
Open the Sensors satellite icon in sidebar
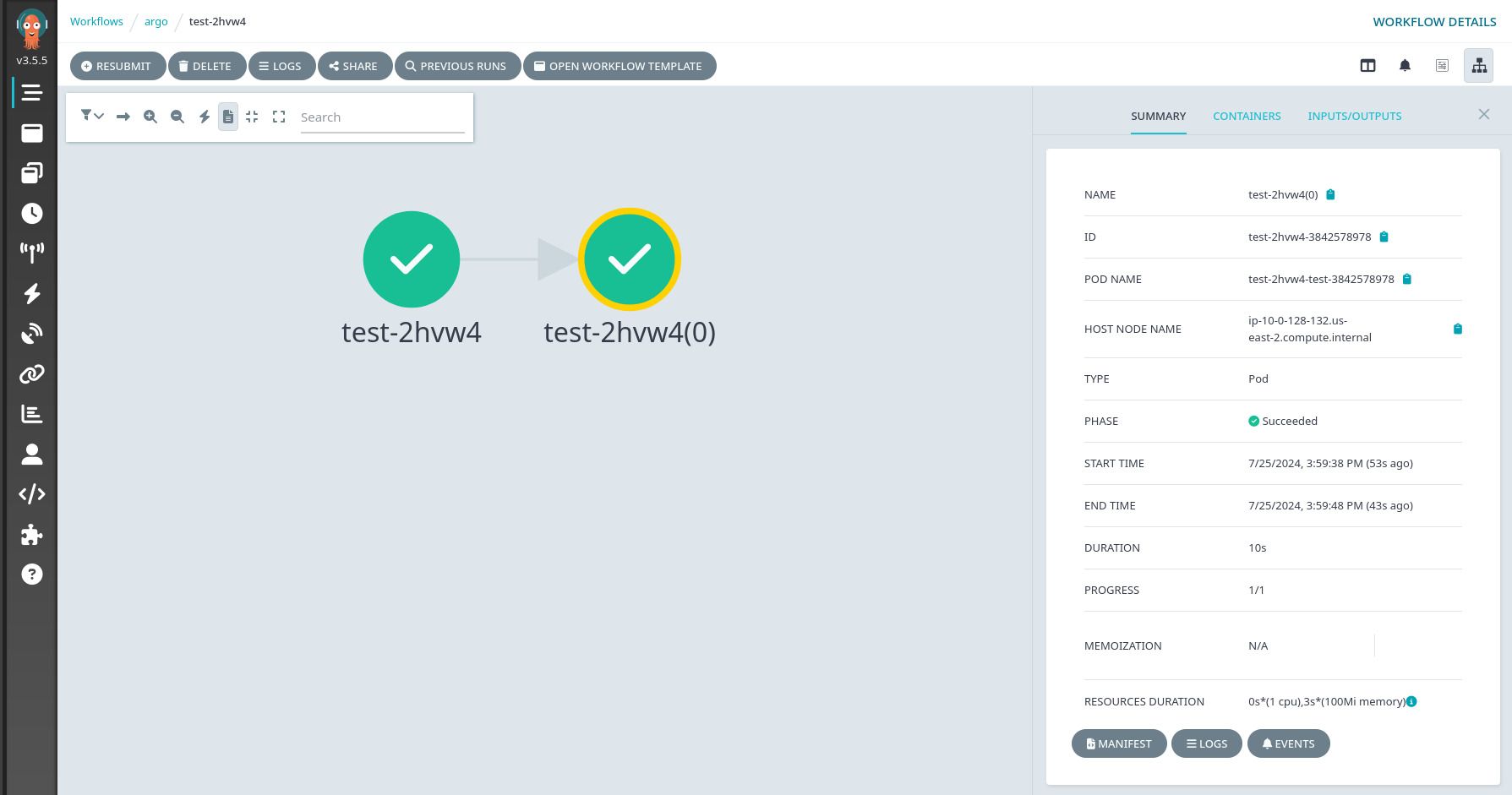(31, 334)
